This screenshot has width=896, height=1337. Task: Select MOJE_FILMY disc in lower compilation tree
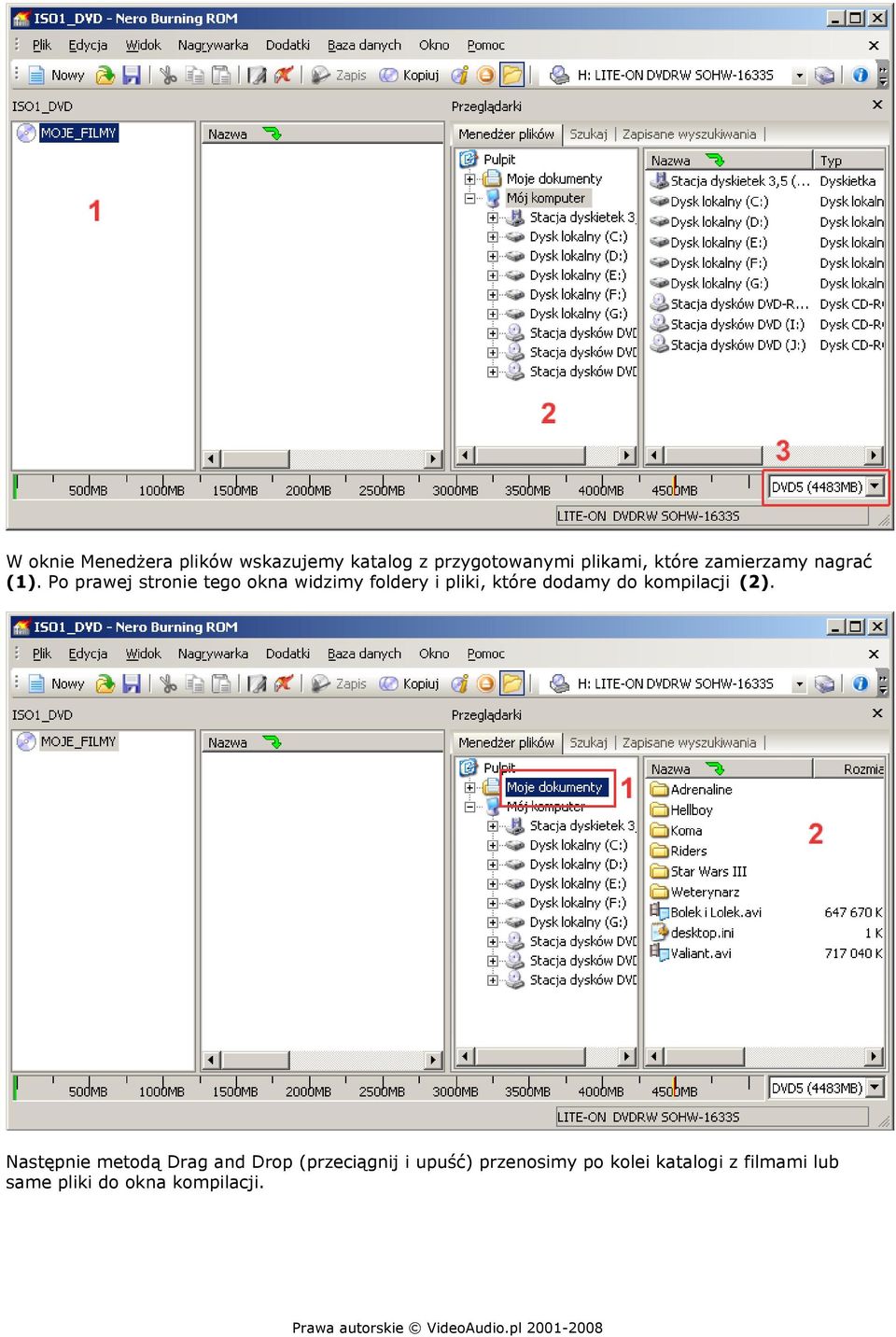(78, 742)
